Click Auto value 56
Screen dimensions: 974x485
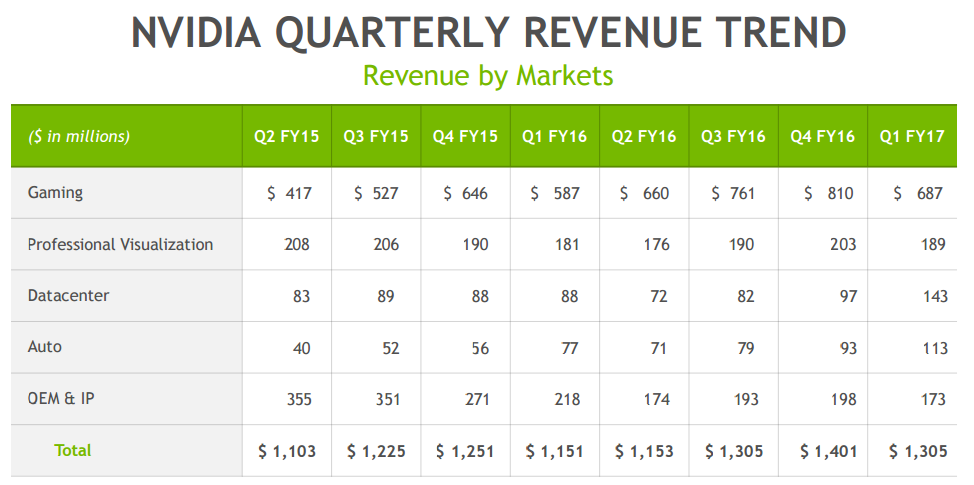click(480, 348)
